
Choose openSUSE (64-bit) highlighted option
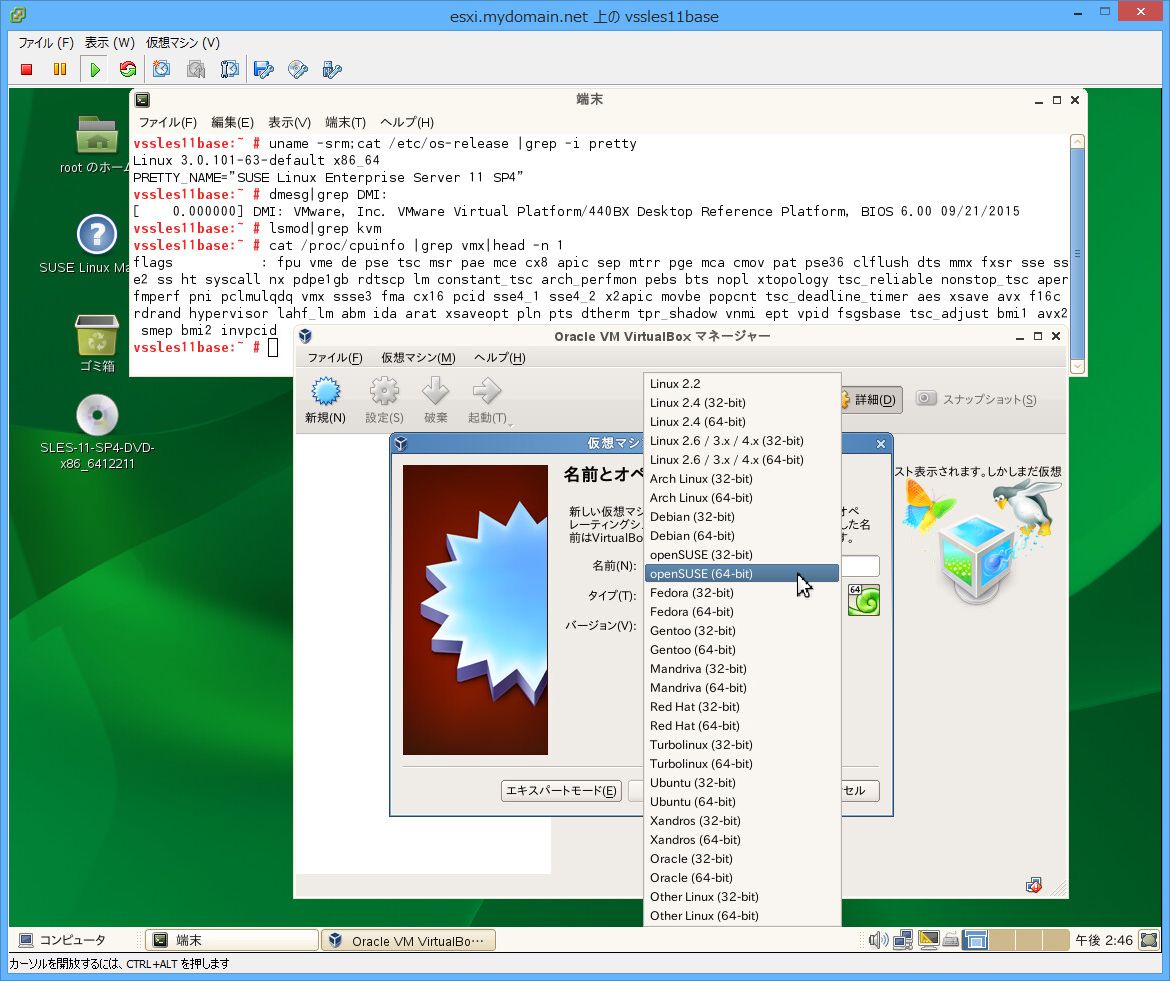tap(742, 574)
